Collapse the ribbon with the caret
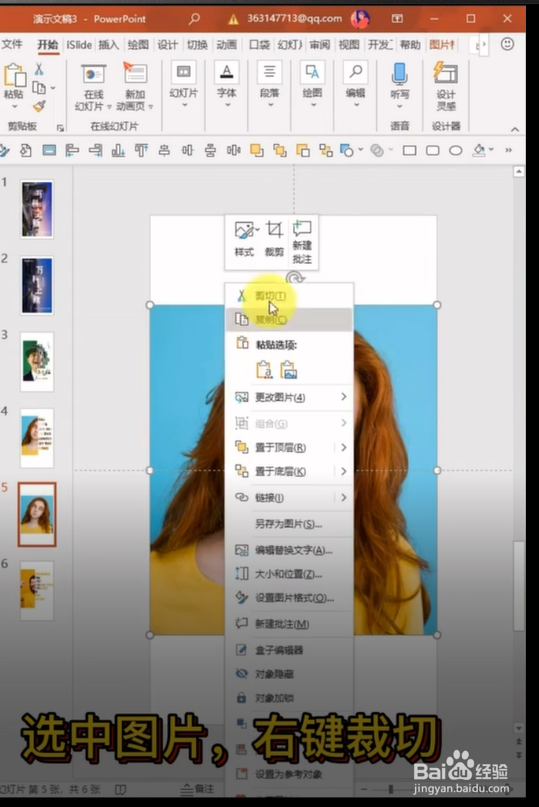This screenshot has width=539, height=807. (515, 129)
